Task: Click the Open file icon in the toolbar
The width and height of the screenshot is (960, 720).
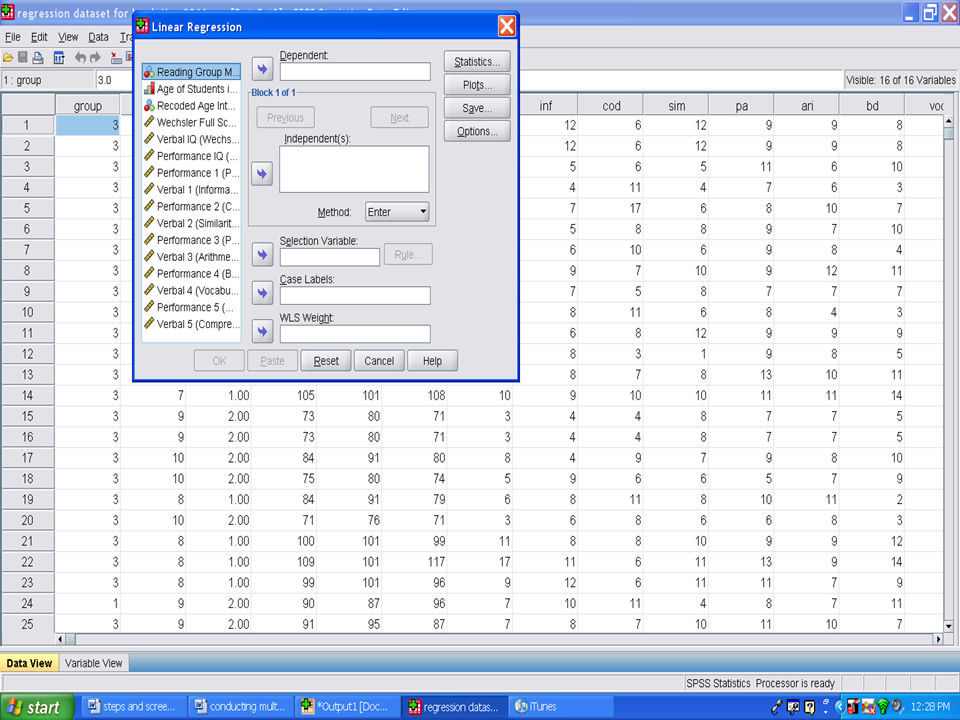Action: pos(8,58)
